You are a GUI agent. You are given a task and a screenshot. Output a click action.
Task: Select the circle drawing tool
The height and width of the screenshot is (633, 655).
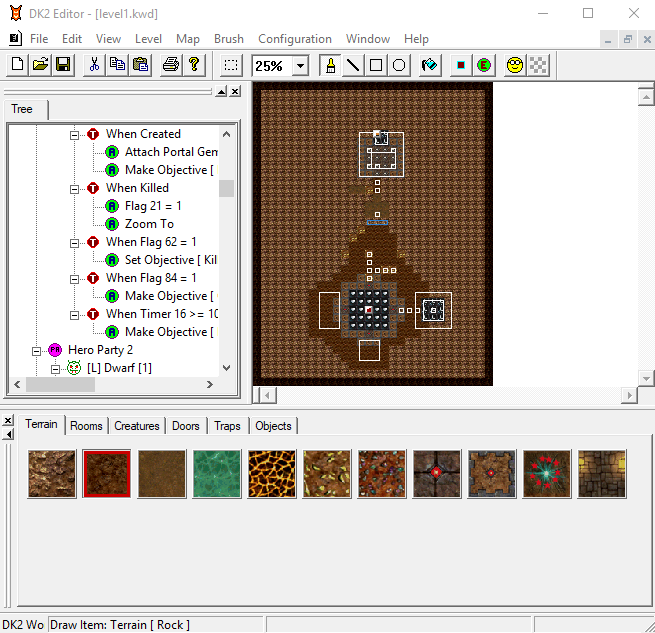(x=399, y=65)
